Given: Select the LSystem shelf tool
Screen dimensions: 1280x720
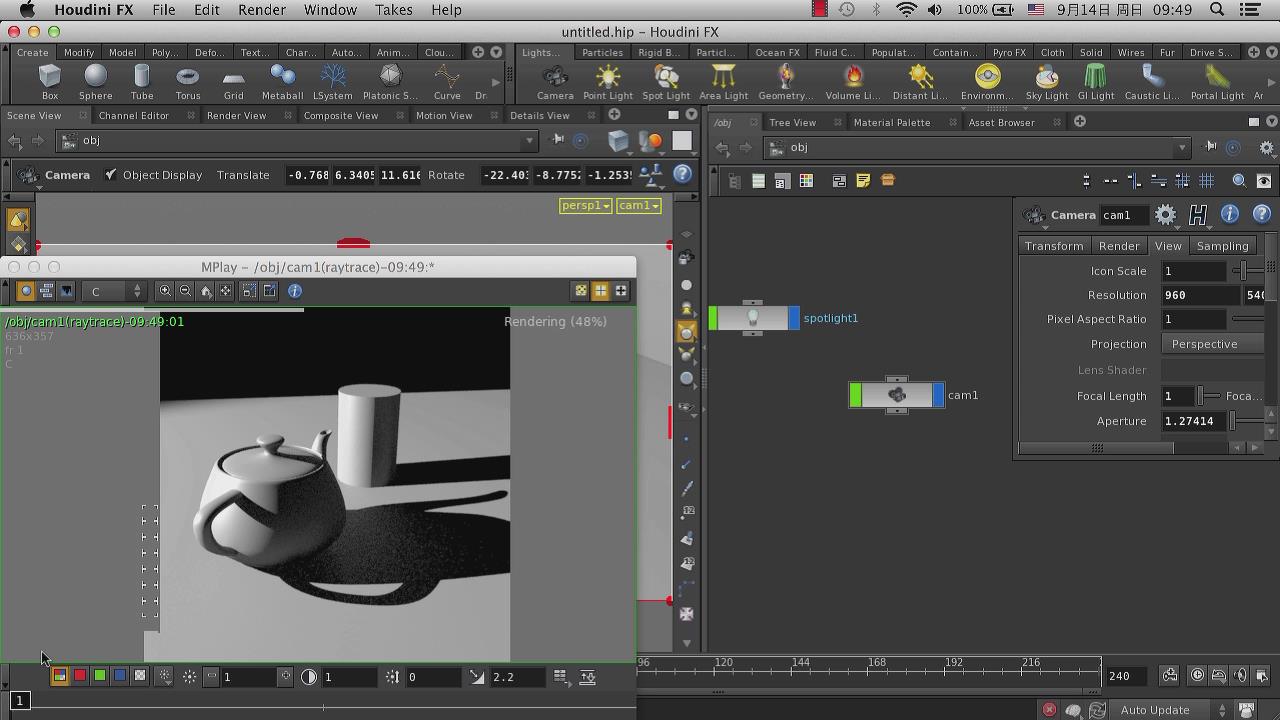Looking at the screenshot, I should [333, 81].
